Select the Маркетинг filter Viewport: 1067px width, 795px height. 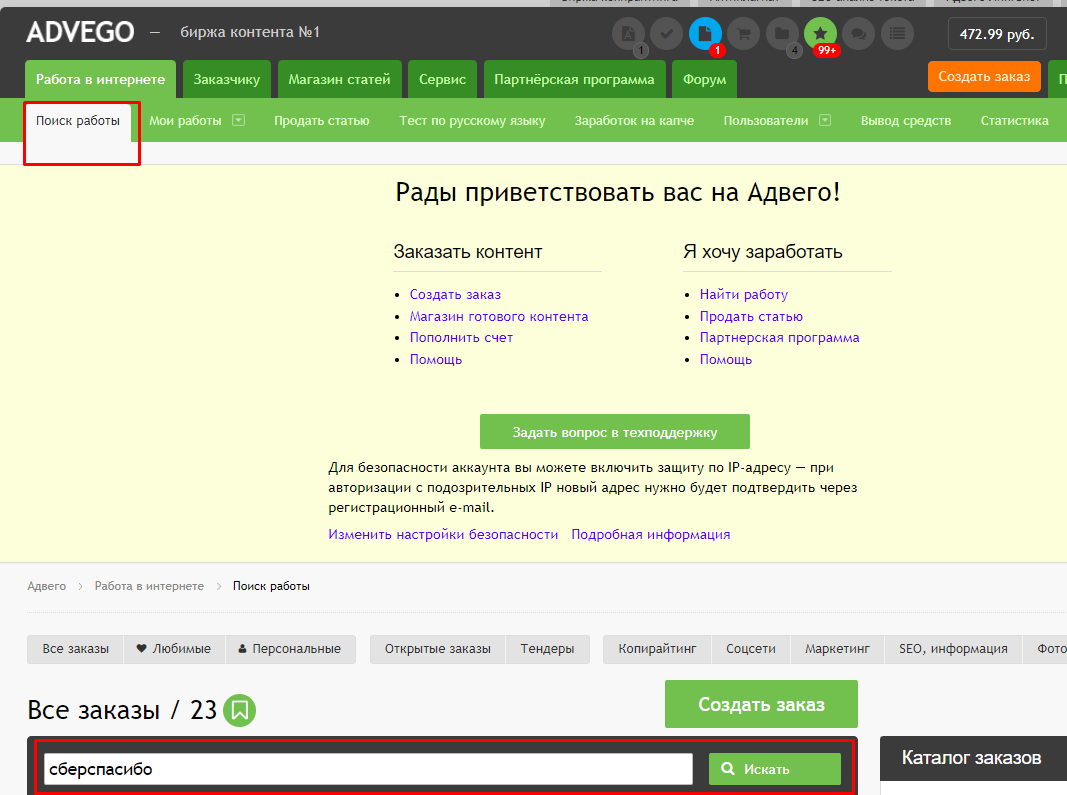click(837, 649)
